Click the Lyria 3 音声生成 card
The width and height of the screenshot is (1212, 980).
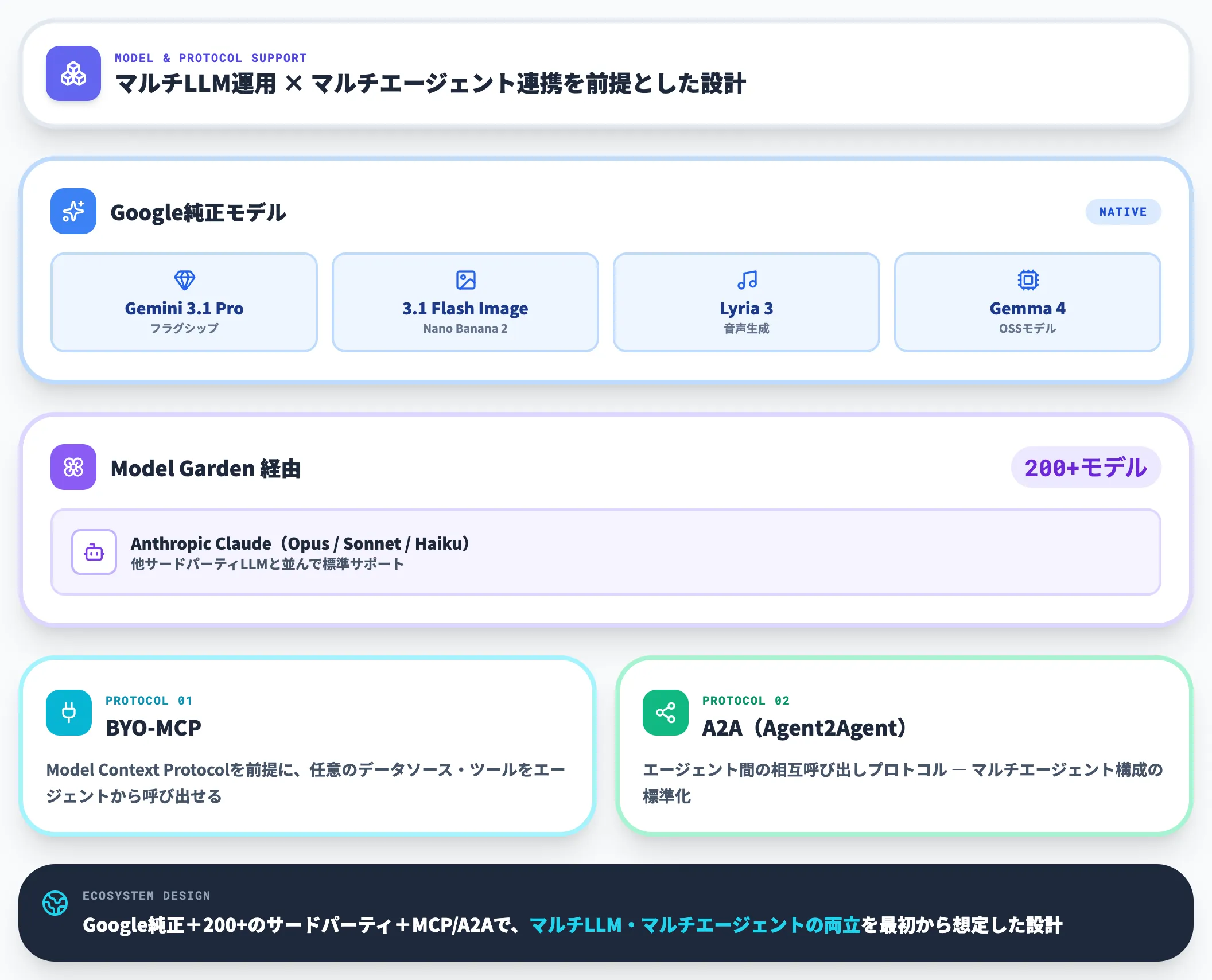click(745, 302)
